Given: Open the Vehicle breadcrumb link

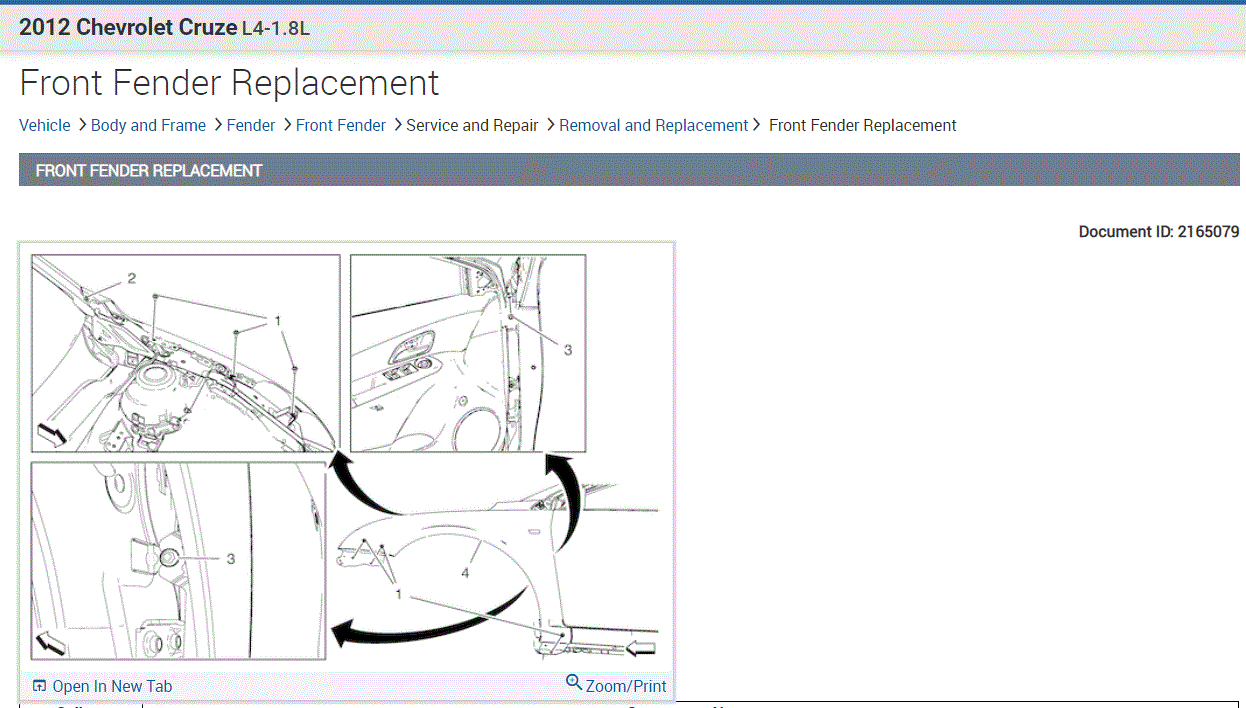Looking at the screenshot, I should 45,125.
